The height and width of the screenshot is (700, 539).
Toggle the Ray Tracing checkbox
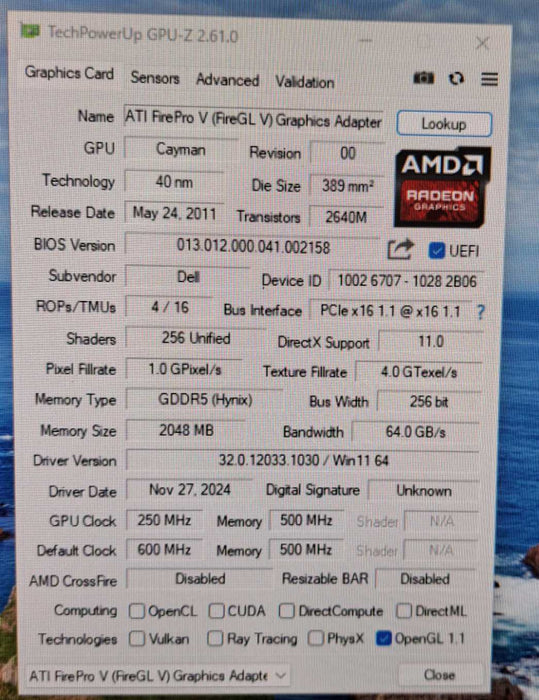coord(215,638)
